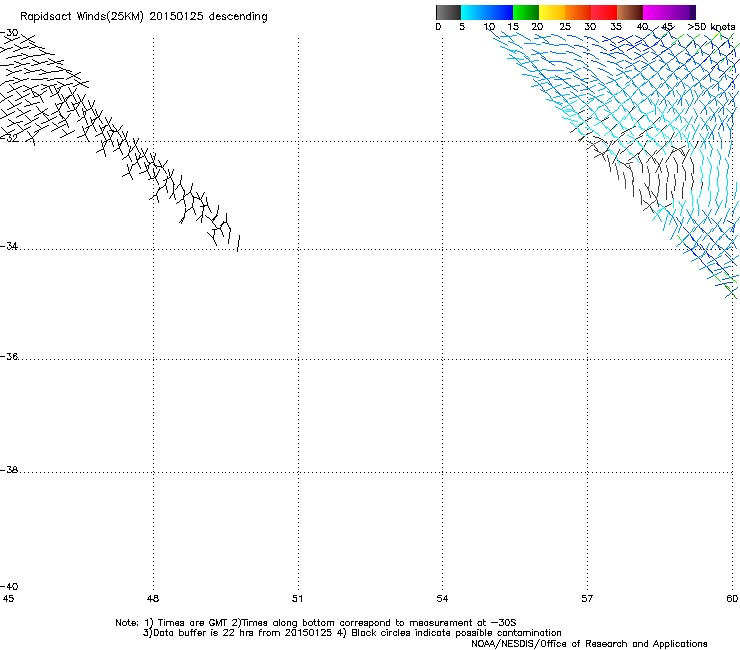Screen dimensions: 740x650
Task: Click legend tick label 5
Action: pos(462,27)
